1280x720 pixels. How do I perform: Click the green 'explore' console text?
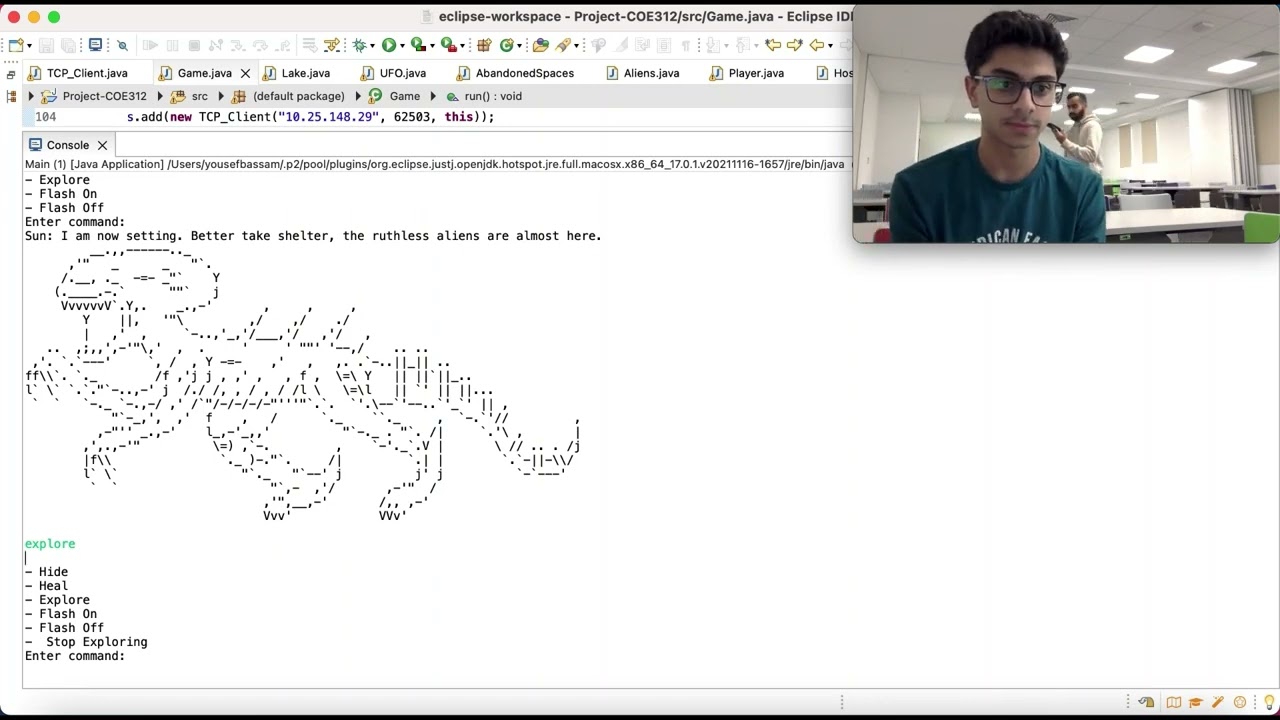tap(50, 544)
